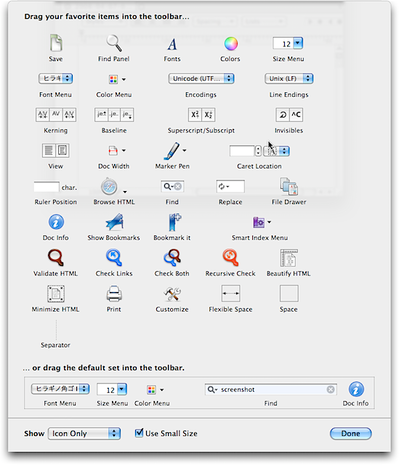This screenshot has height=465, width=399.
Task: Click the Separator item
Action: coord(56,329)
